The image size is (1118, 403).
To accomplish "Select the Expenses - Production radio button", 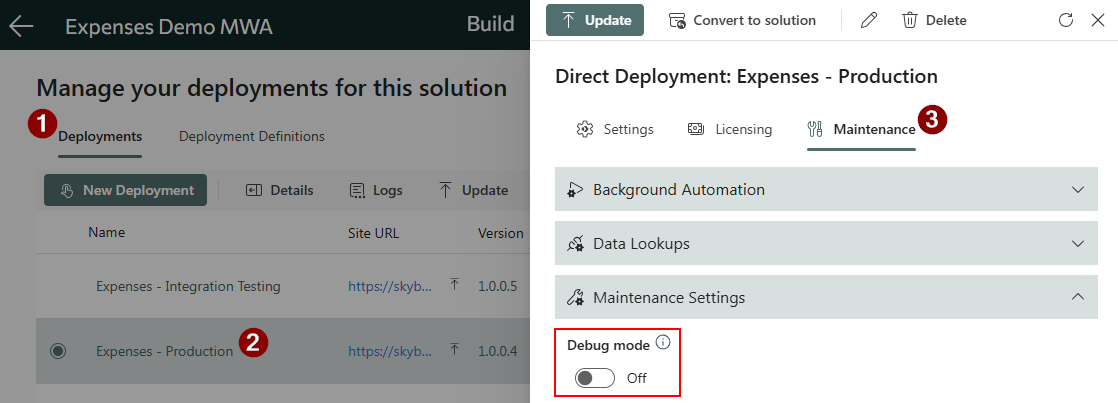I will [58, 351].
